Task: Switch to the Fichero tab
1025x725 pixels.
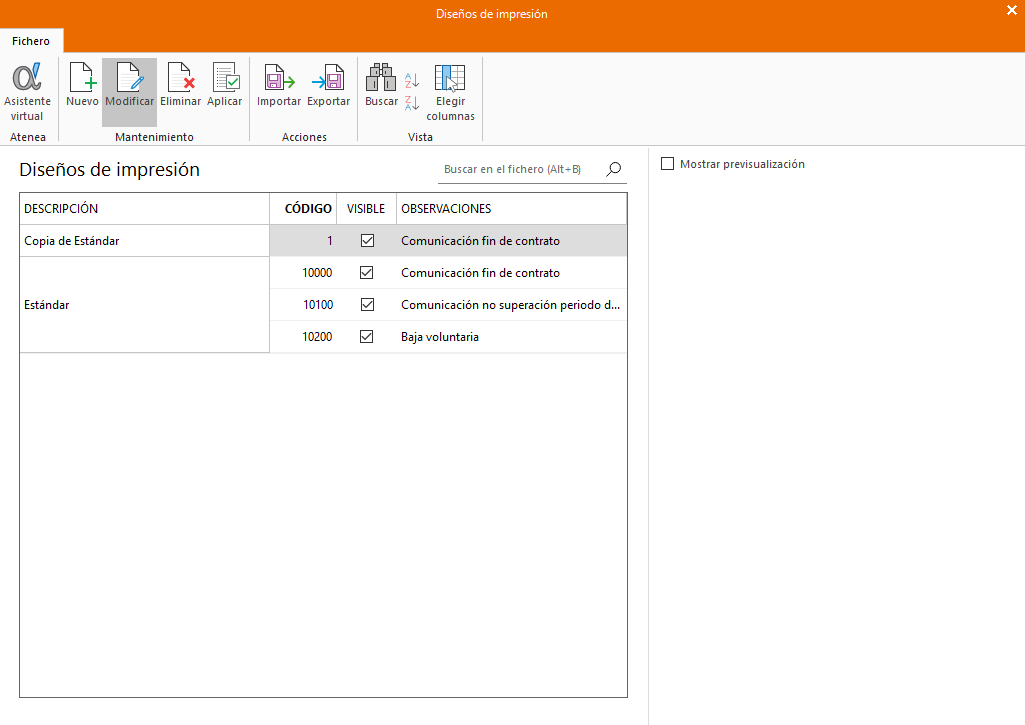Action: point(31,41)
